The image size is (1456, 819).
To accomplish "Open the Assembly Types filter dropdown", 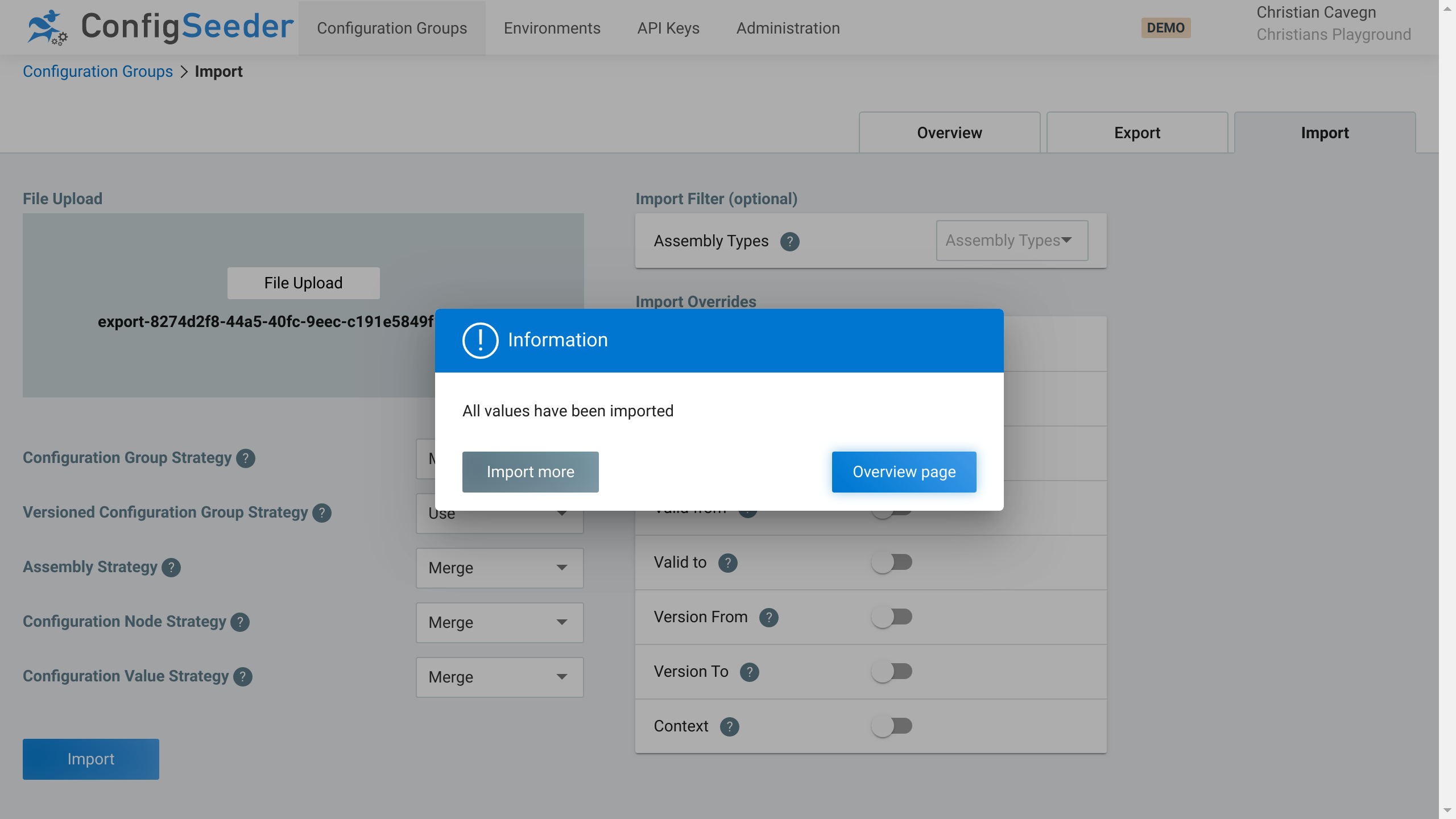I will [x=1011, y=240].
